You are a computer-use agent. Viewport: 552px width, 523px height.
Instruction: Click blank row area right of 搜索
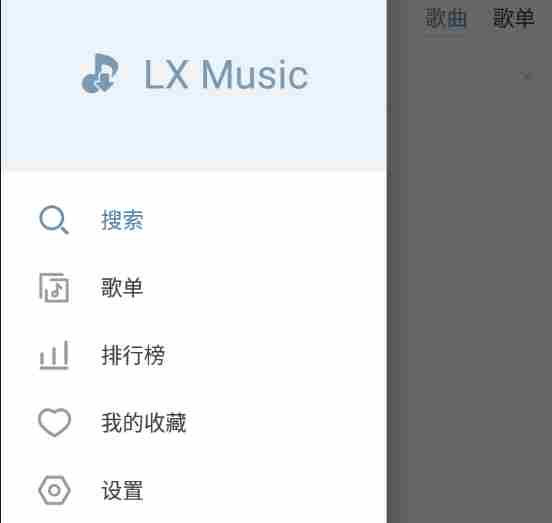click(x=264, y=220)
